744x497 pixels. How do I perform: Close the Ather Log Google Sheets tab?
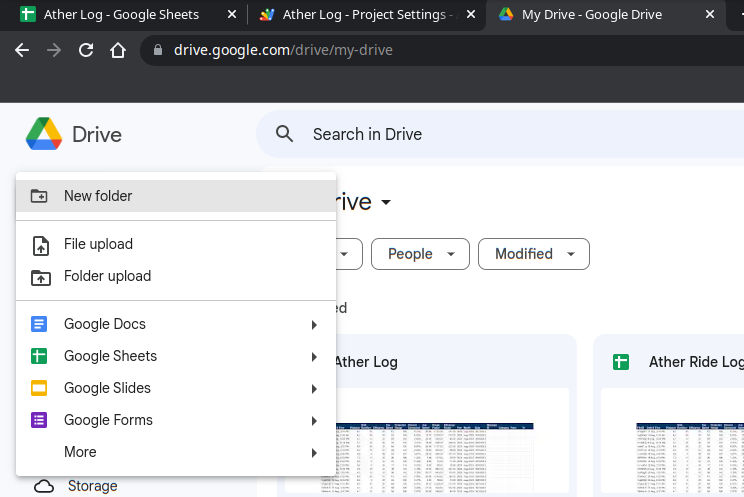coord(232,15)
